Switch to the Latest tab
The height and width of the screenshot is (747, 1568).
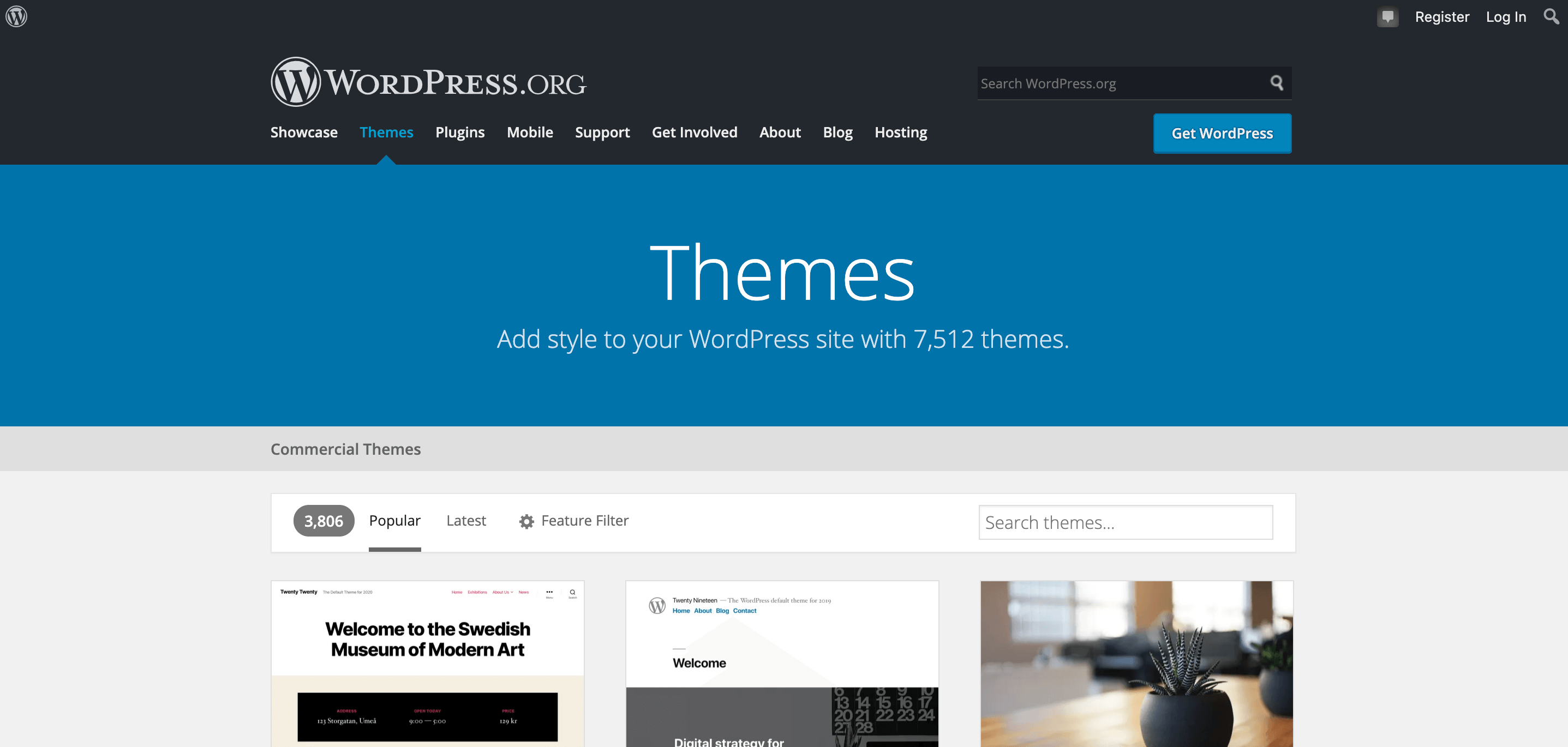(466, 521)
